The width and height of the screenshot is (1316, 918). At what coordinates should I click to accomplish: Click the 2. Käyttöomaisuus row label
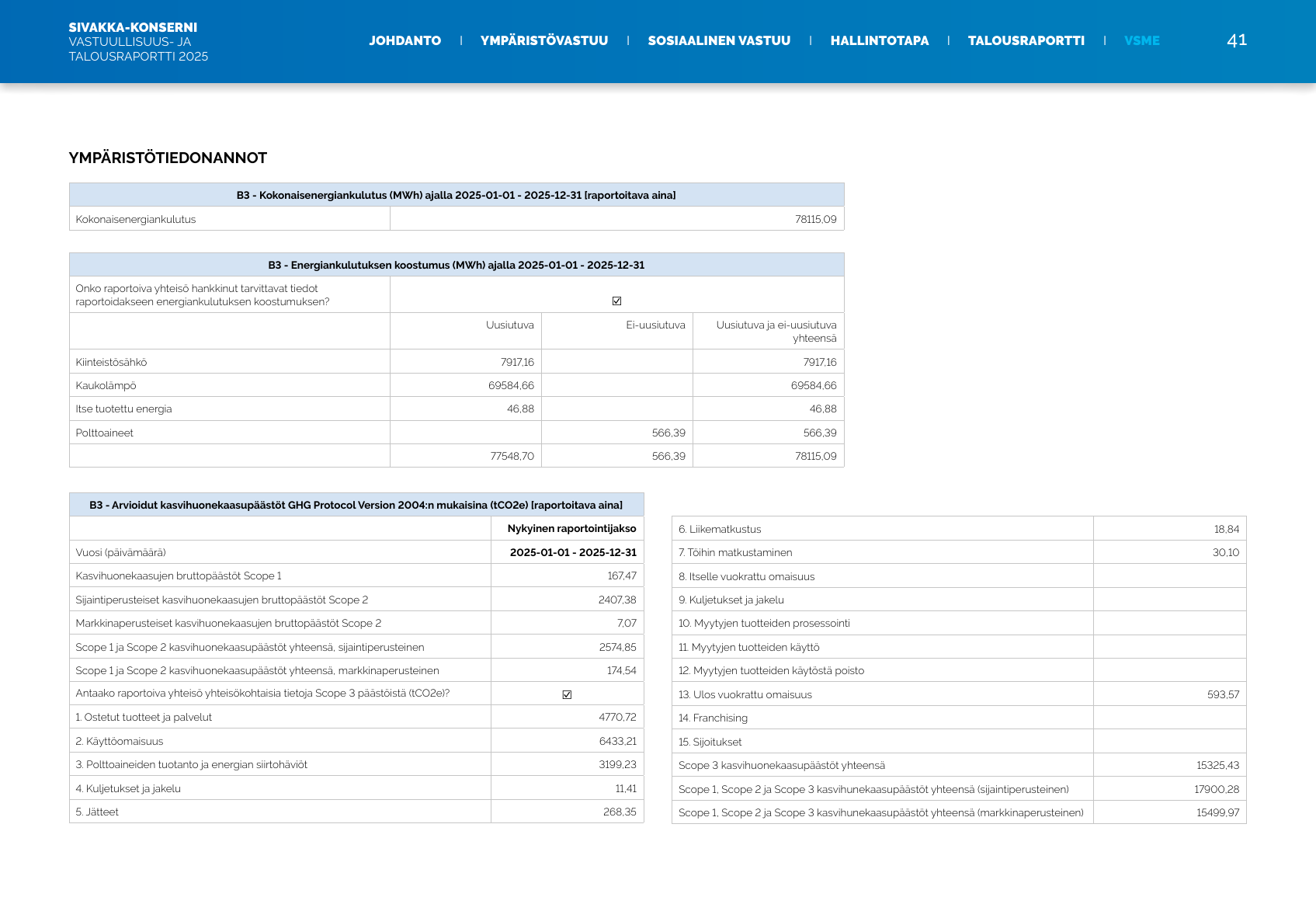(120, 741)
